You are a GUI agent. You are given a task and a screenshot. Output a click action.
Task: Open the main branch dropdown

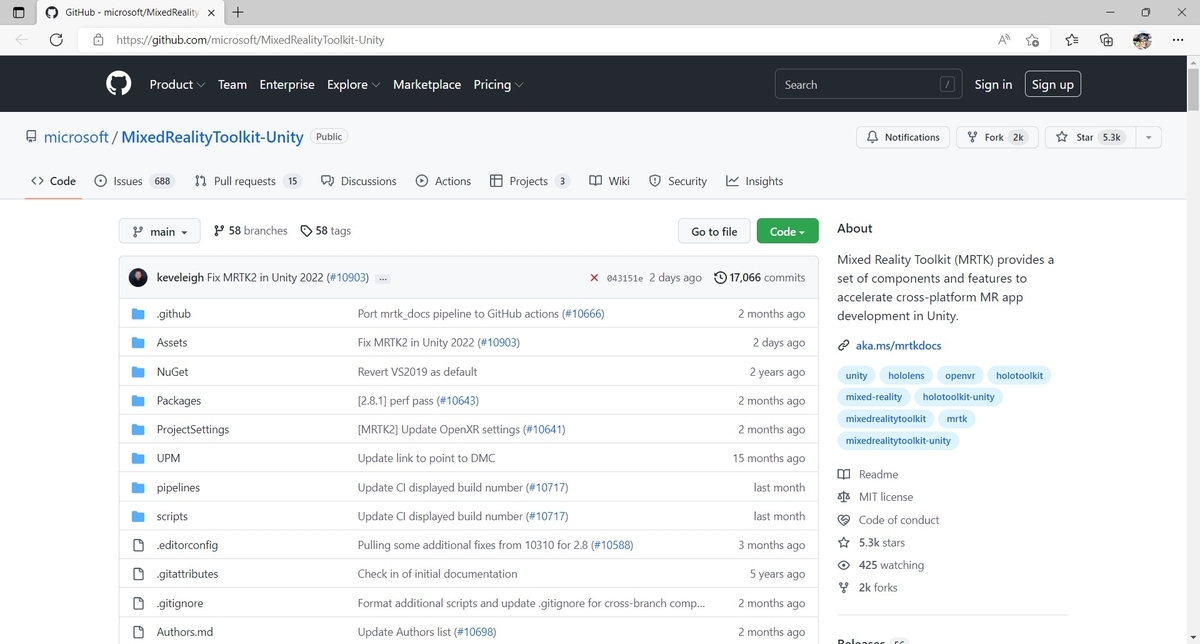coord(160,231)
